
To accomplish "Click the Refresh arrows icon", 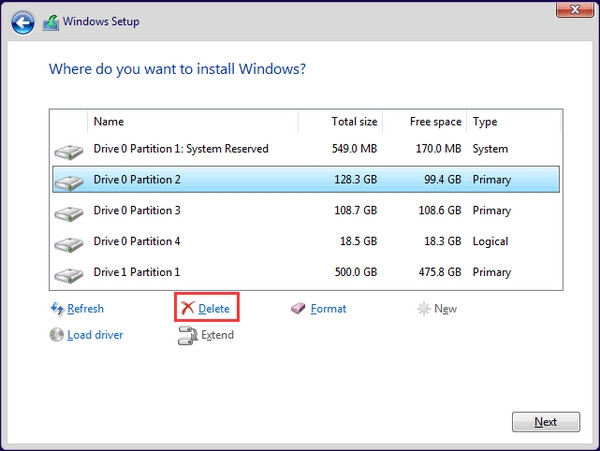I will click(x=57, y=309).
